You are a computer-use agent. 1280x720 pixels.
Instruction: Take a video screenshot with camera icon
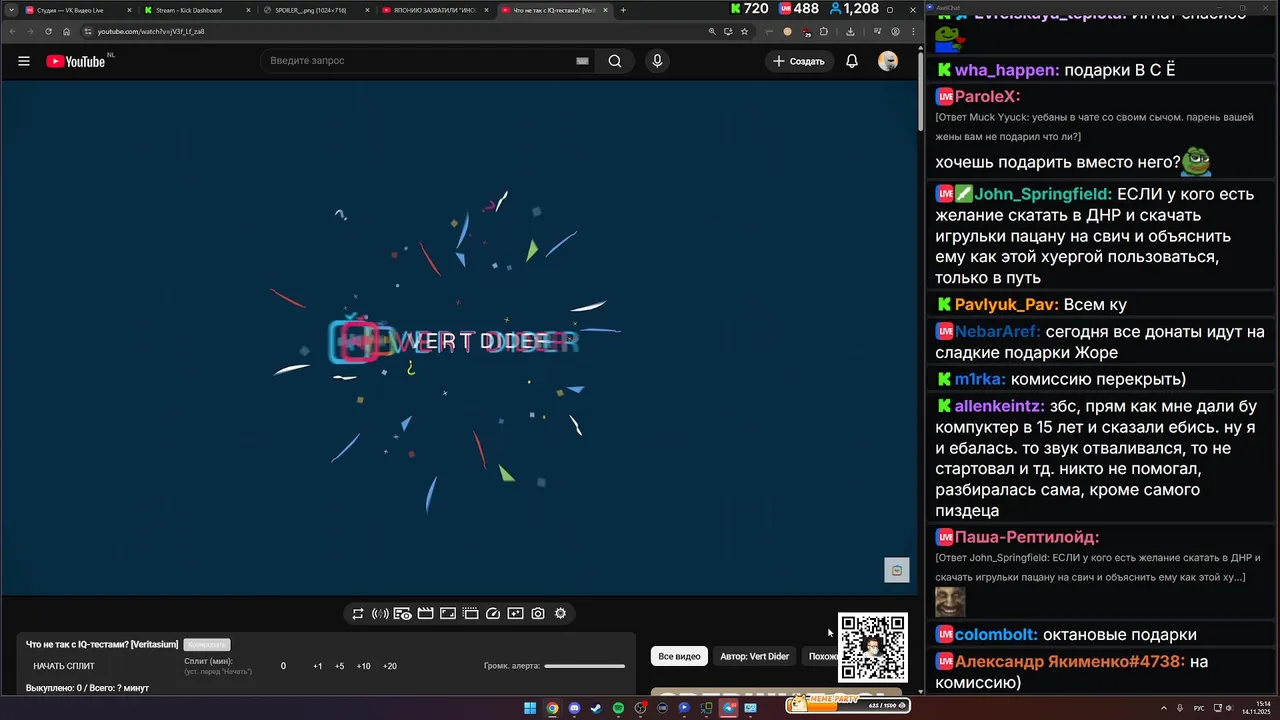[x=538, y=614]
